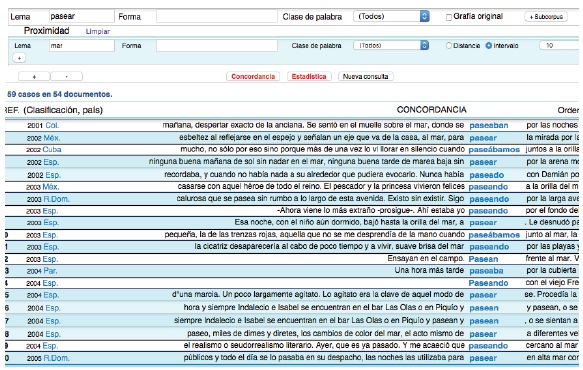
Task: Open the Méx. link in the 2002 row
Action: 52,138
